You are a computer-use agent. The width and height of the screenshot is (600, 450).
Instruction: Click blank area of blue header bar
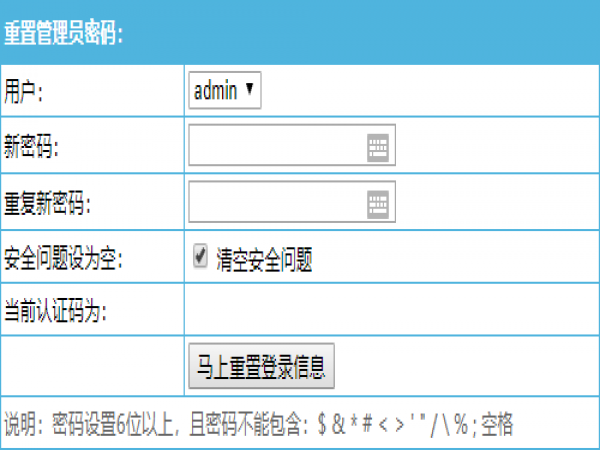coord(400,34)
